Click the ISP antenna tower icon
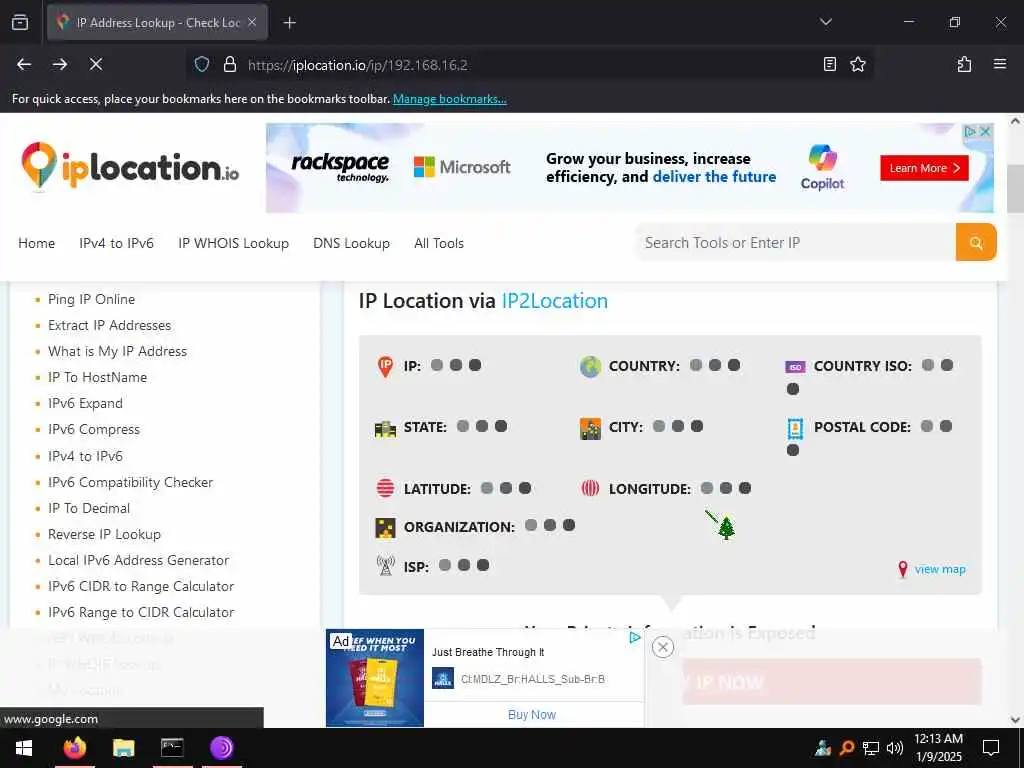 (x=385, y=566)
